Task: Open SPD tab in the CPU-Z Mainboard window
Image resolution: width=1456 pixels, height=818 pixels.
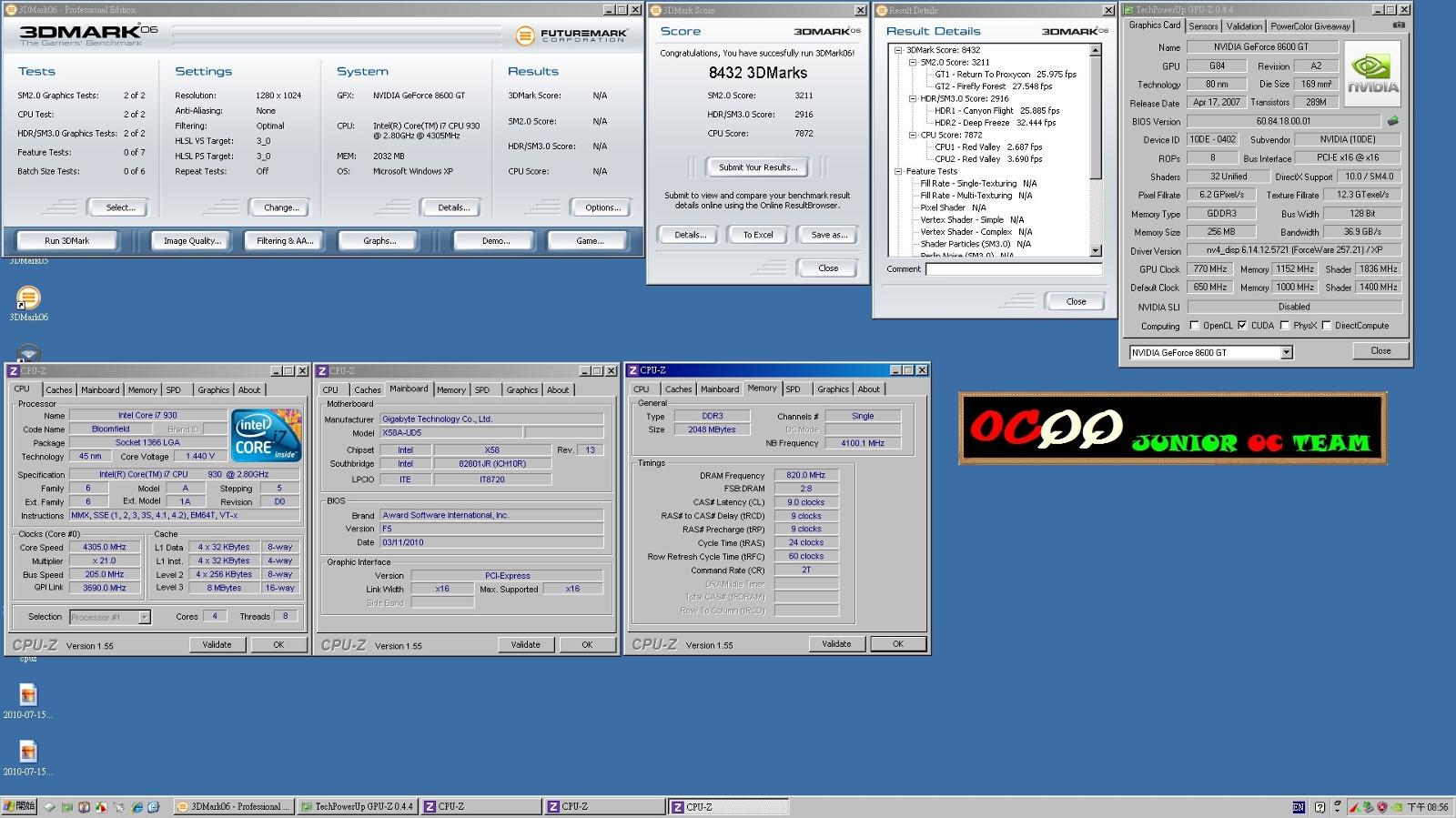Action: 482,389
